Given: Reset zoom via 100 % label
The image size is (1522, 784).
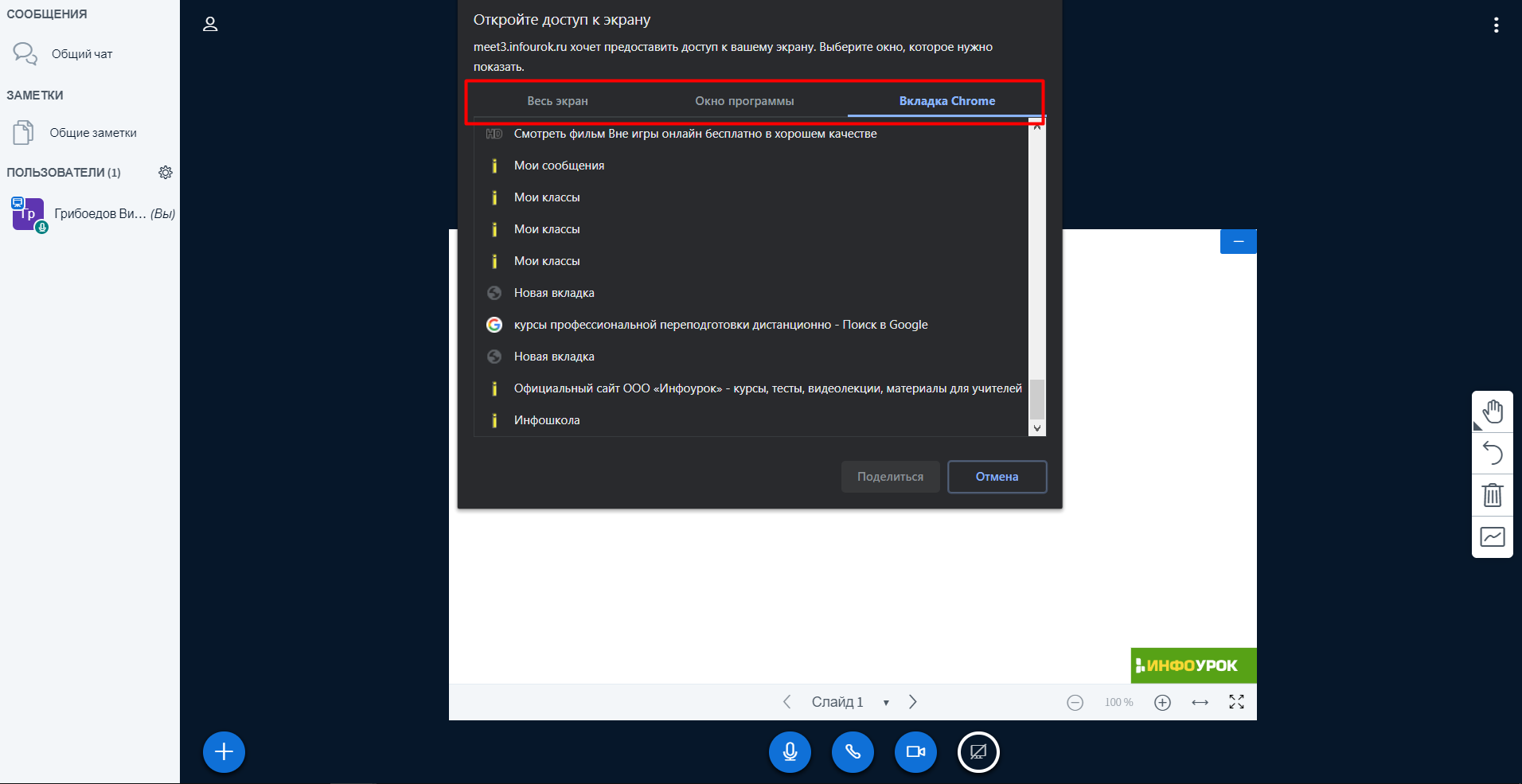Looking at the screenshot, I should coord(1118,703).
